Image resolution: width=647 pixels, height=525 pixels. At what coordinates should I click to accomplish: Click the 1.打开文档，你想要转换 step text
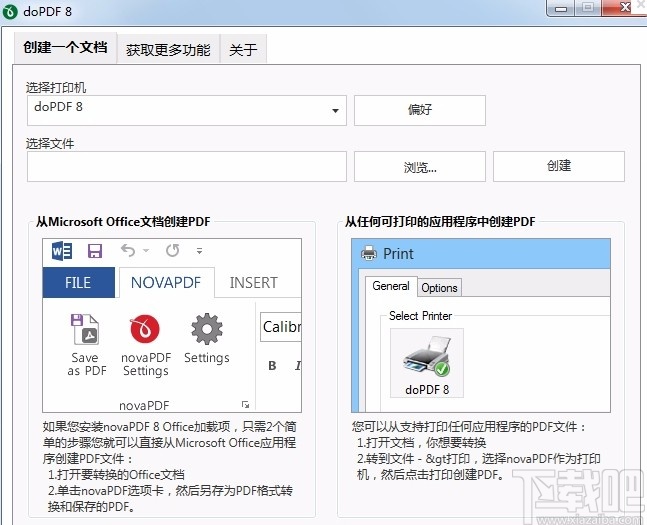(x=421, y=443)
